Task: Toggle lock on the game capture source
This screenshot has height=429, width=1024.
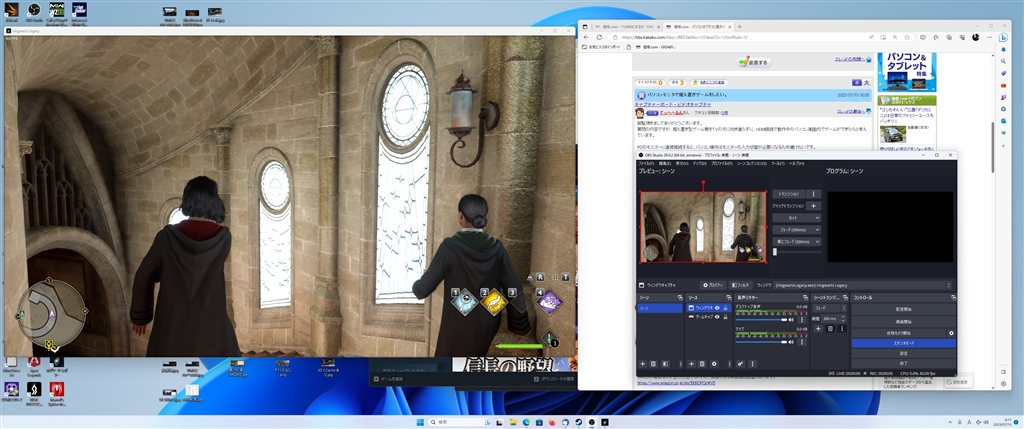Action: [x=725, y=317]
